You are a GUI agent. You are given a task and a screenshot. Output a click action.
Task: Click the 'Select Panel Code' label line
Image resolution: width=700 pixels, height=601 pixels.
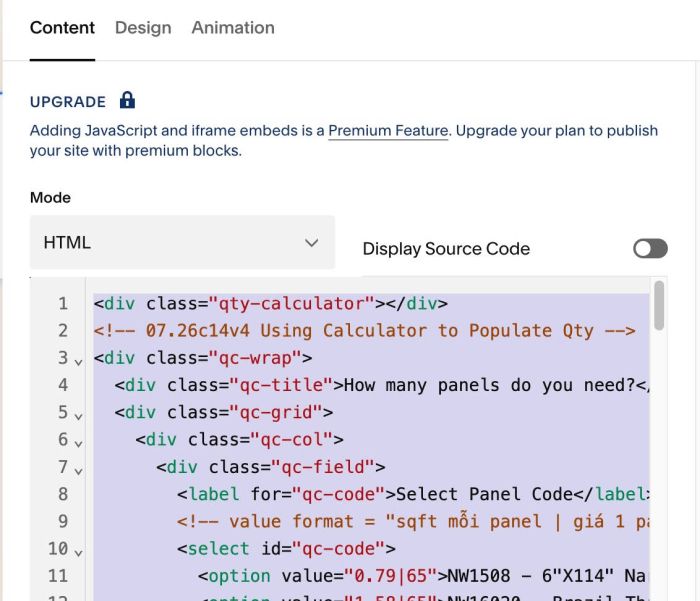point(413,494)
